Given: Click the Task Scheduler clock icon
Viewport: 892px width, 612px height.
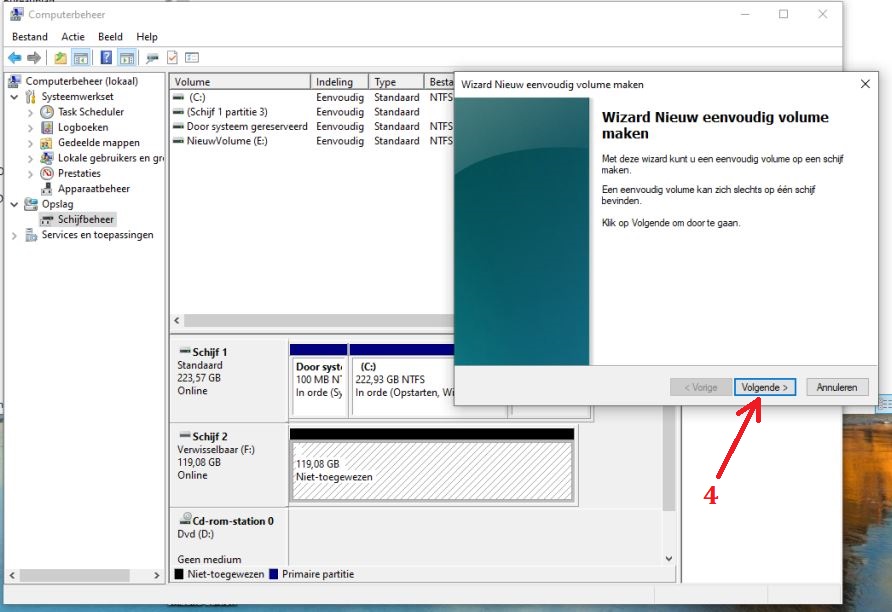Looking at the screenshot, I should click(x=47, y=112).
